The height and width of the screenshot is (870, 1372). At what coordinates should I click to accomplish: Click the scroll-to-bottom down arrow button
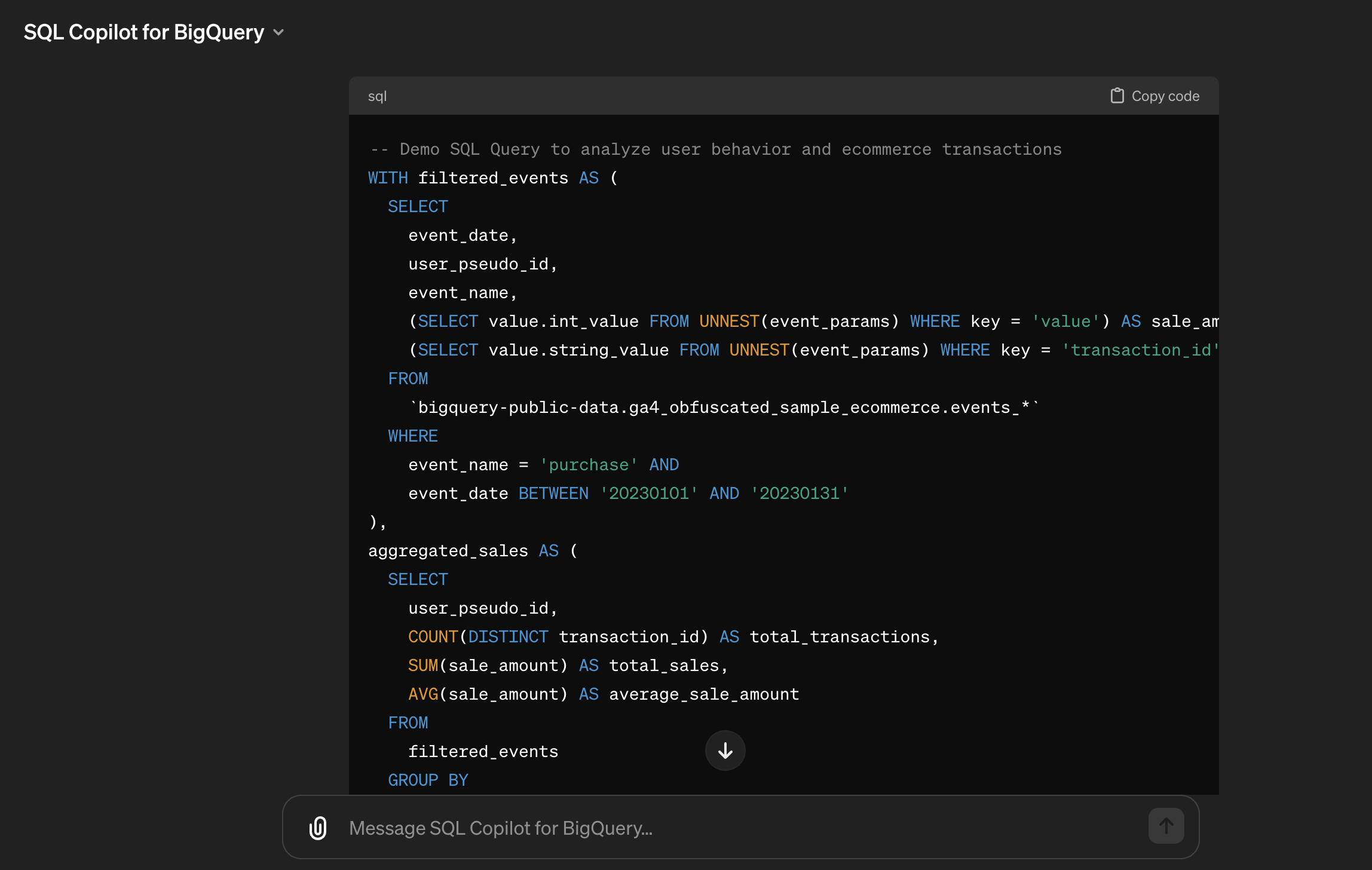point(725,750)
